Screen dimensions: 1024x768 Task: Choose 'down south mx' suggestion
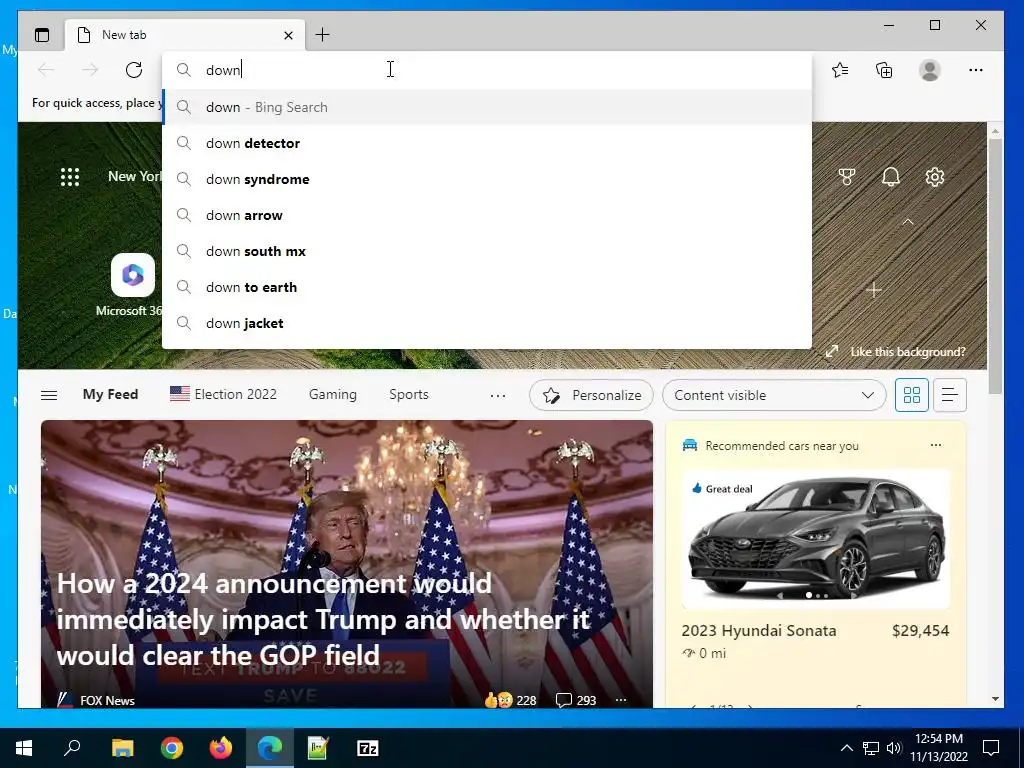487,251
